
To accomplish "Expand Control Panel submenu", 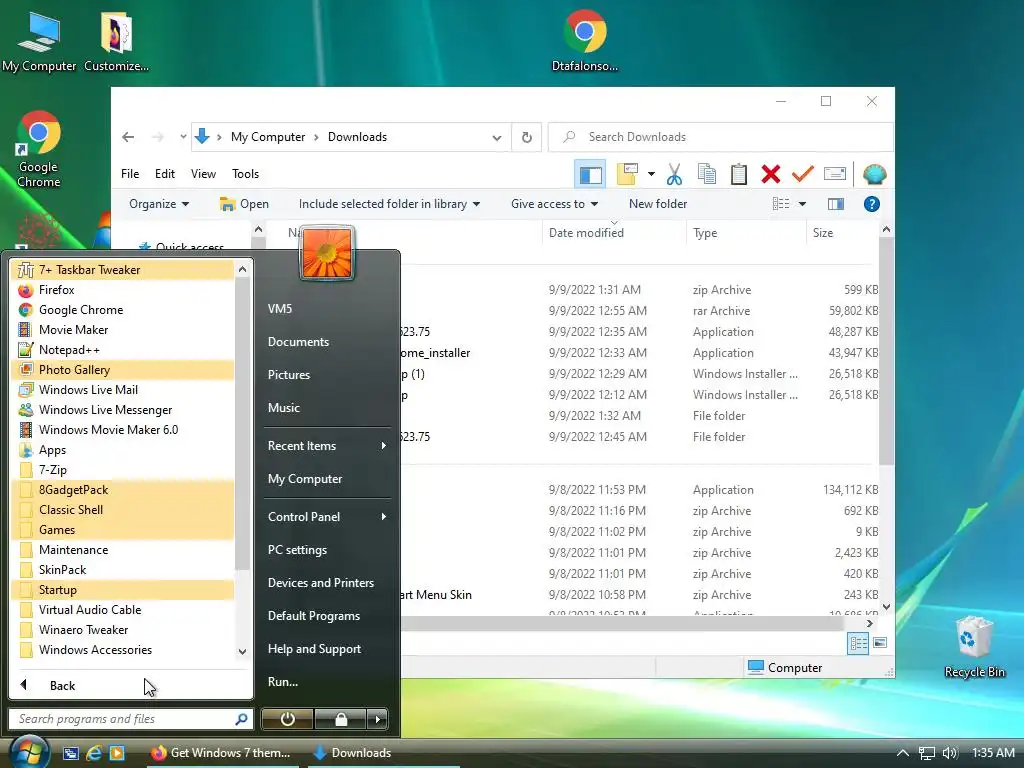I will click(327, 517).
